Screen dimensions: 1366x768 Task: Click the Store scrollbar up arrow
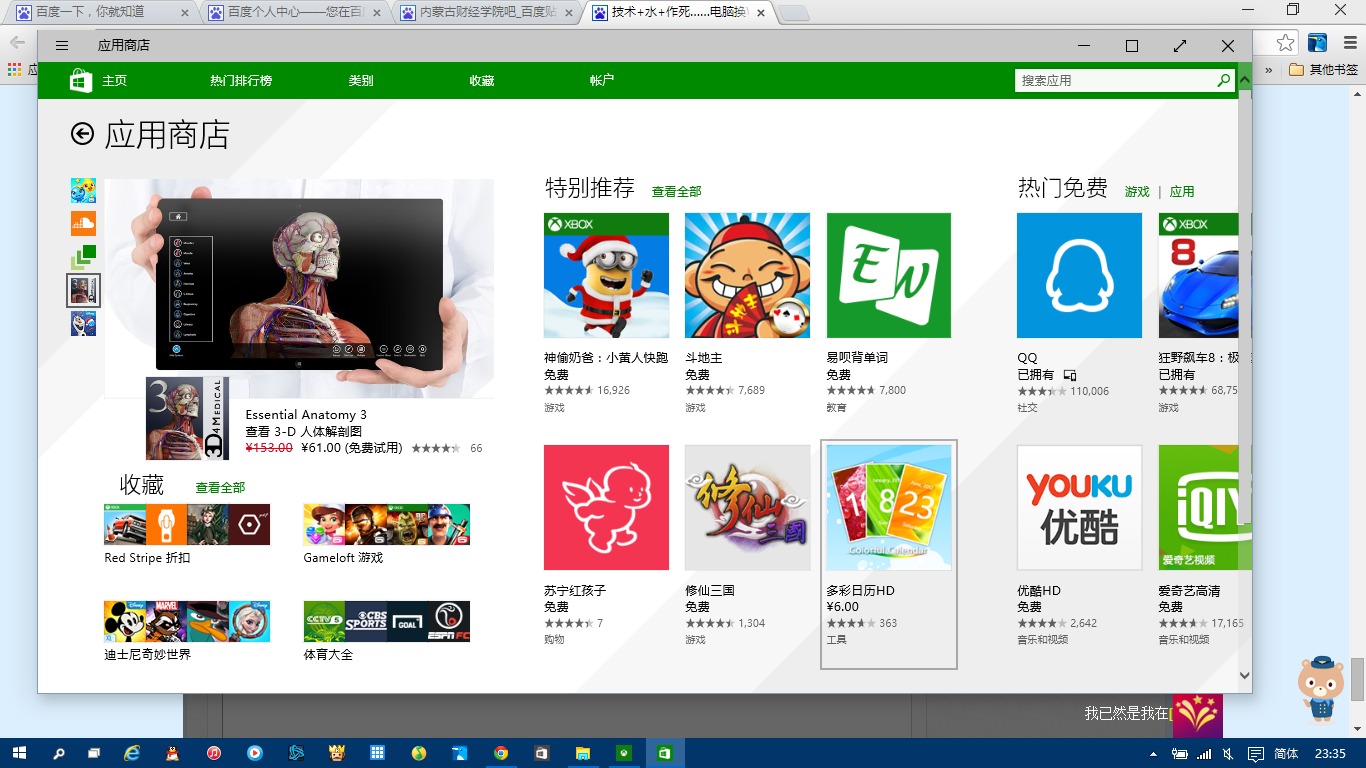(x=1245, y=79)
